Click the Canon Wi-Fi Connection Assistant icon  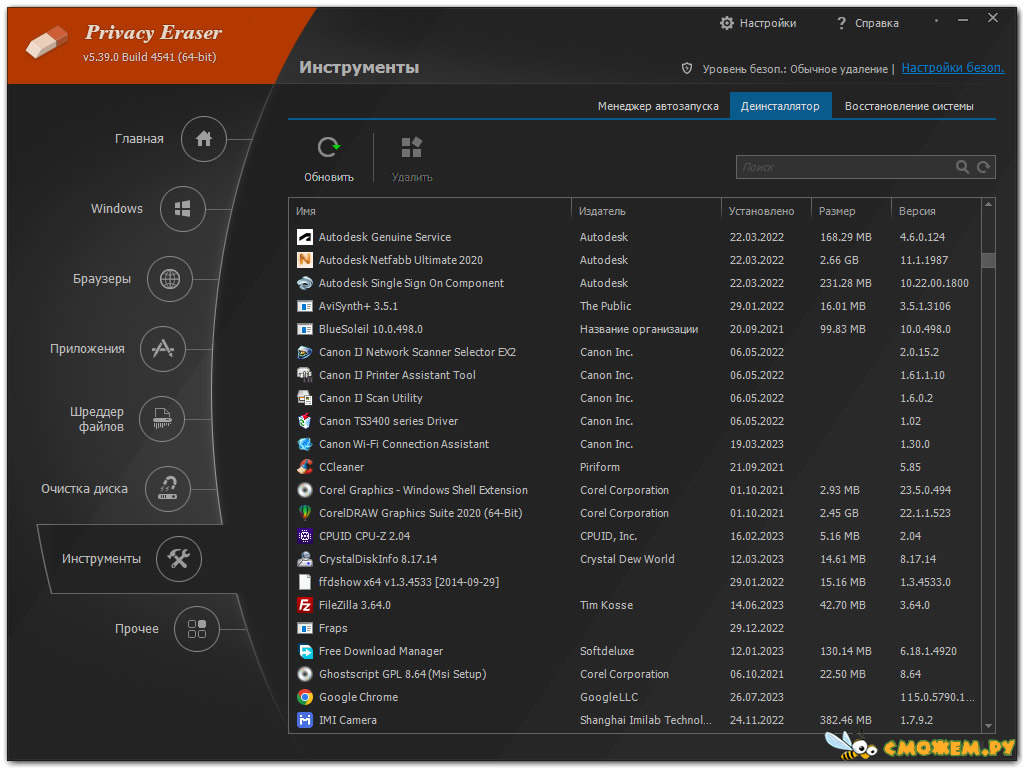click(x=305, y=444)
